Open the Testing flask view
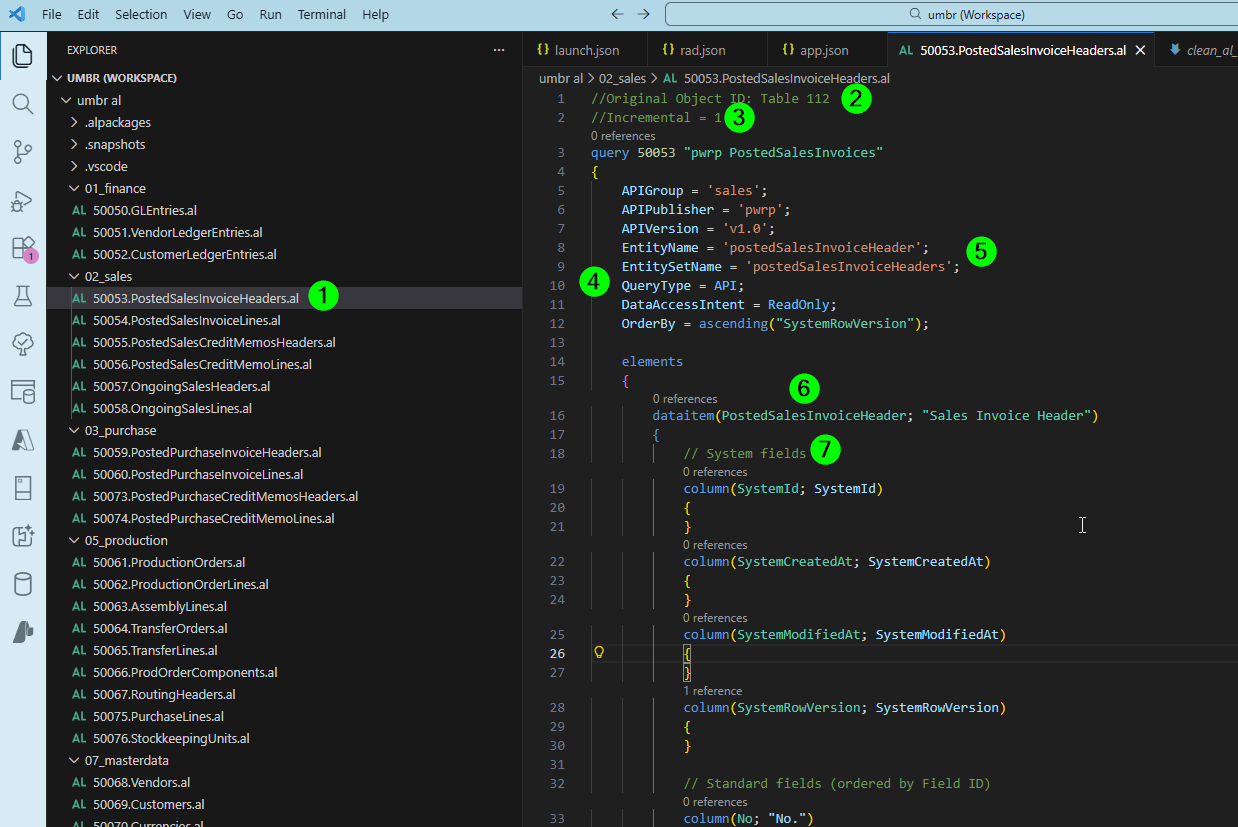This screenshot has width=1238, height=827. click(x=22, y=296)
